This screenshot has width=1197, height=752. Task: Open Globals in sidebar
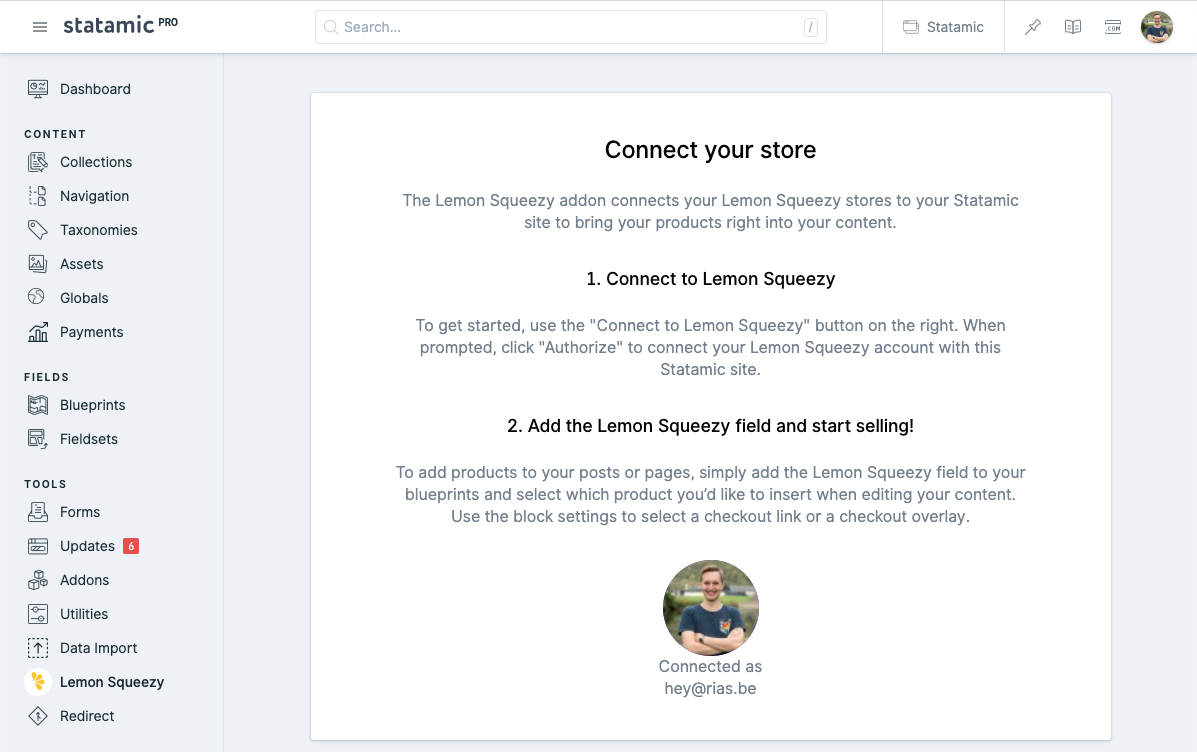pos(84,298)
